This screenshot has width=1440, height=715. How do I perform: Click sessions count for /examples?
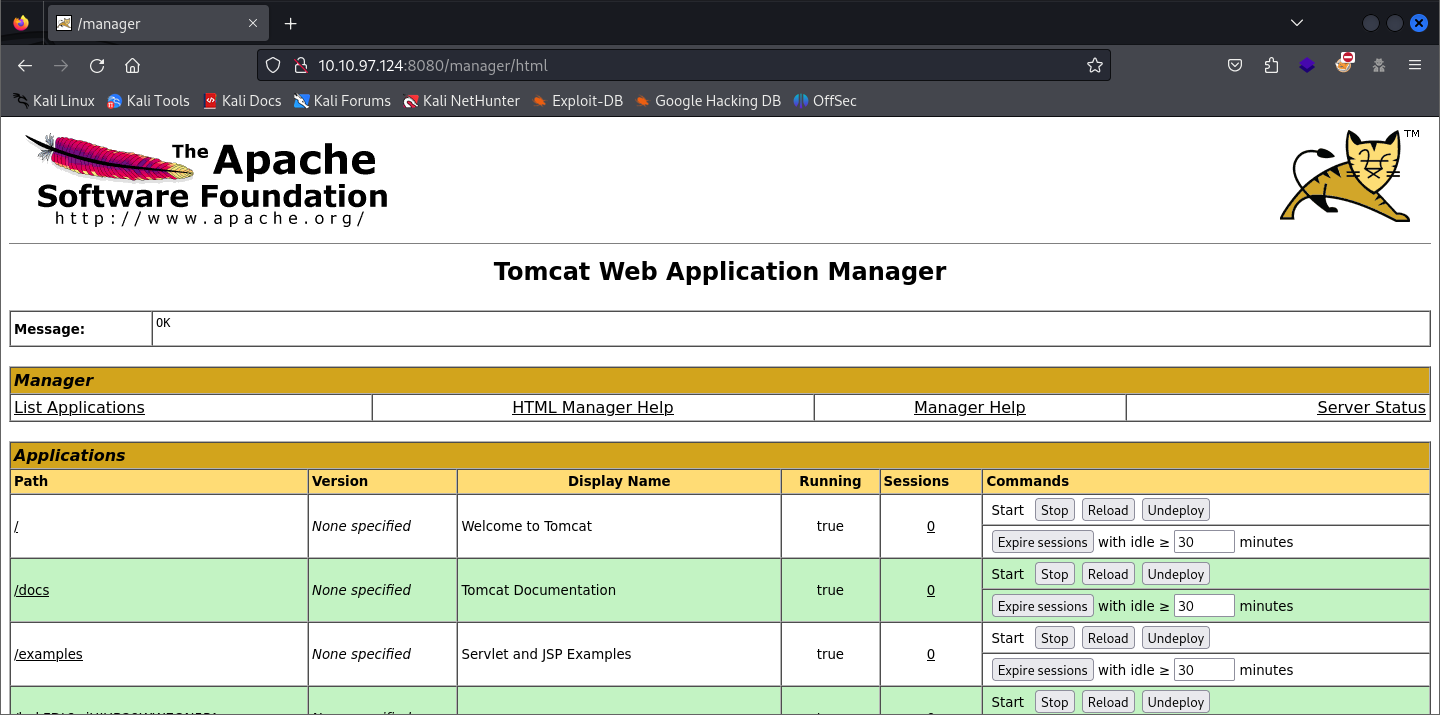point(931,654)
